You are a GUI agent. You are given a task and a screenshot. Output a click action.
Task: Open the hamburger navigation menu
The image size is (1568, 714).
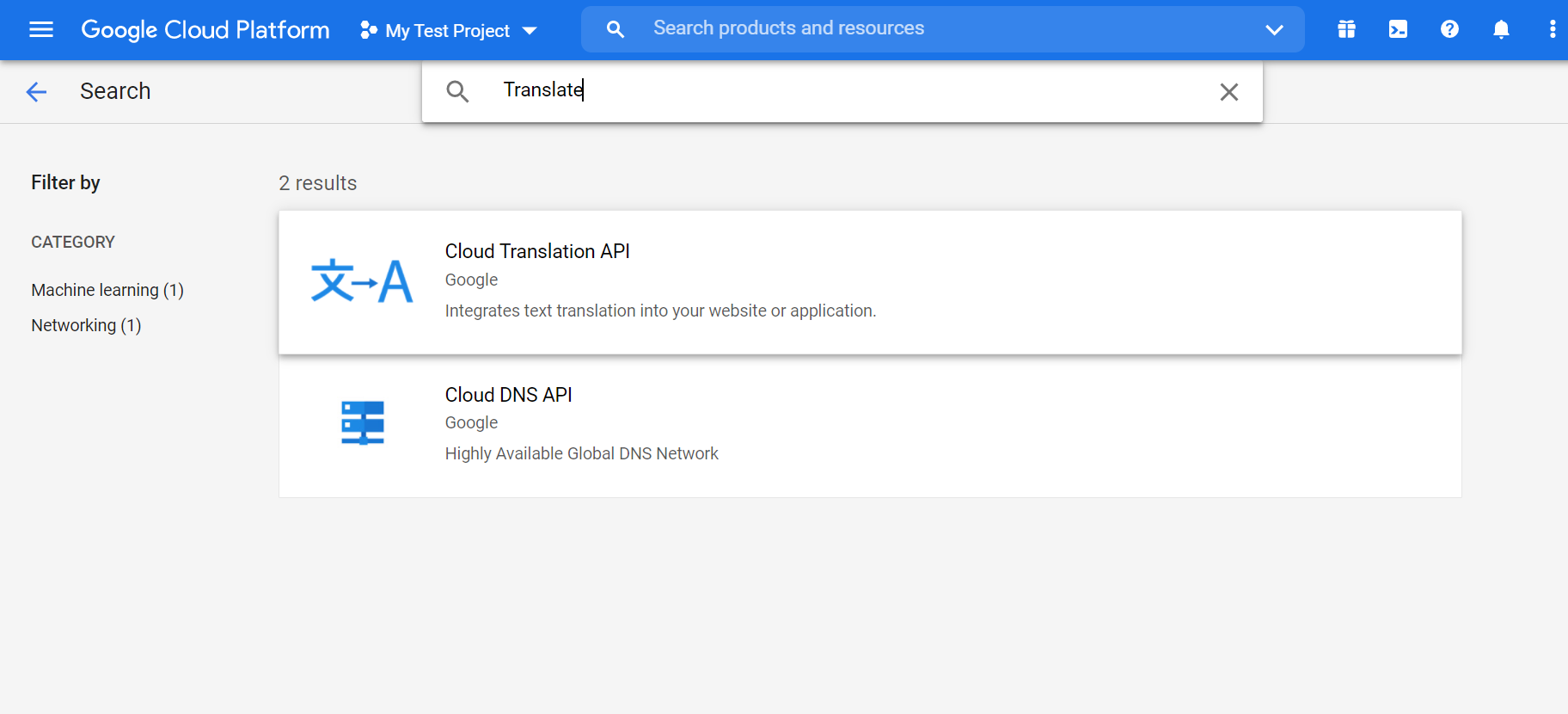point(41,30)
